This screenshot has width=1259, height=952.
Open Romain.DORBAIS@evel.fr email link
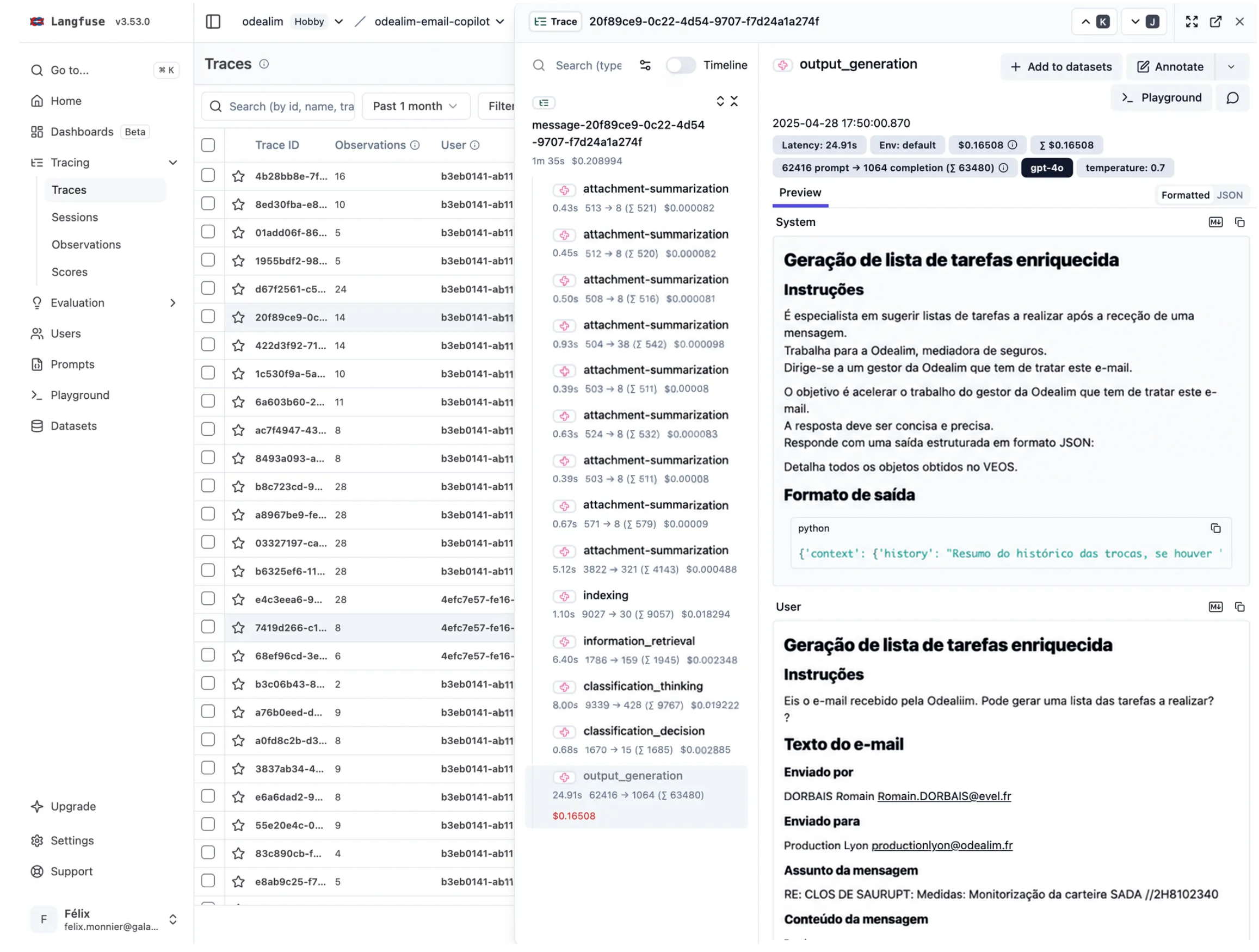[943, 796]
